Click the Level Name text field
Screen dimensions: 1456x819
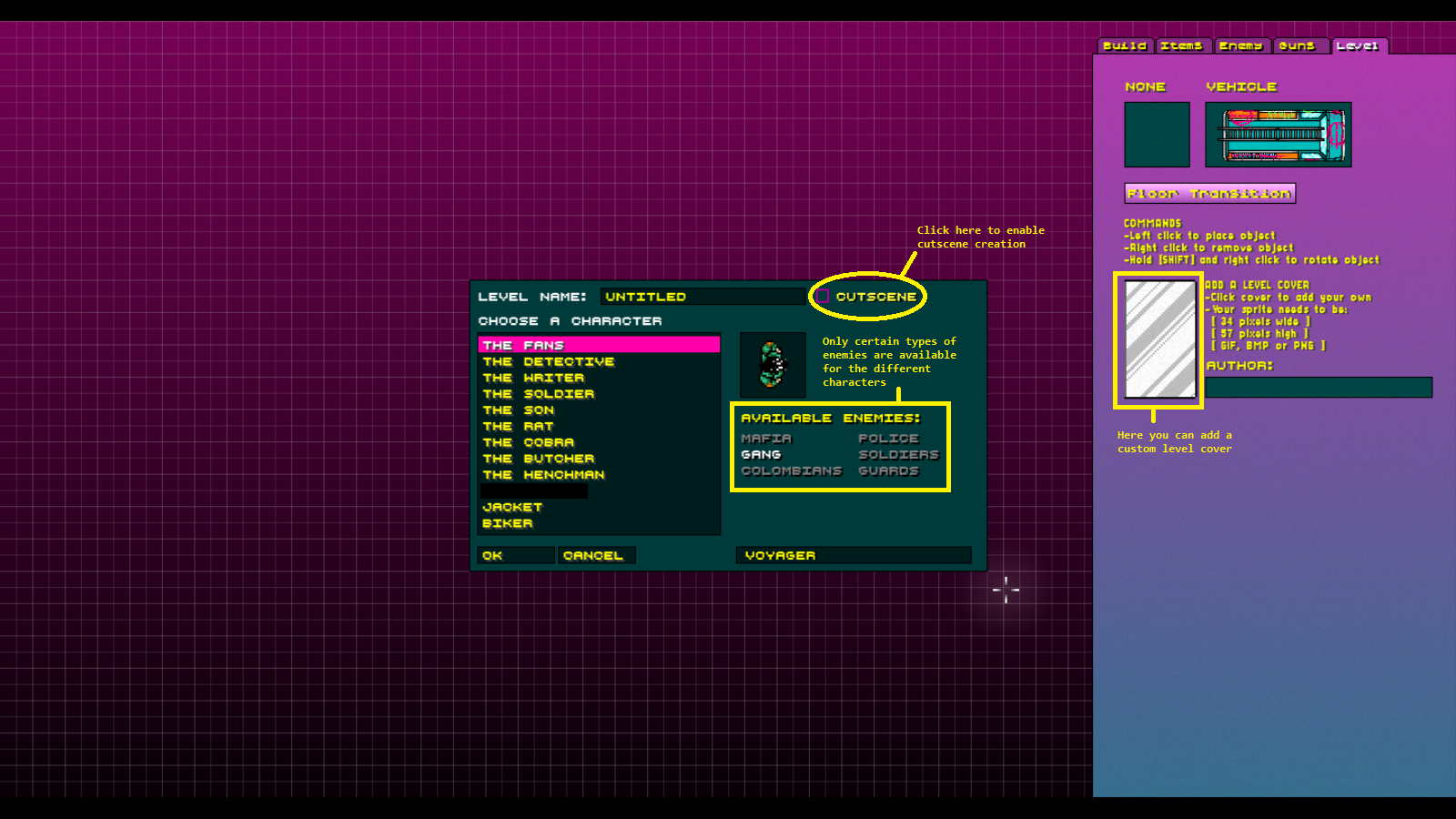(703, 297)
